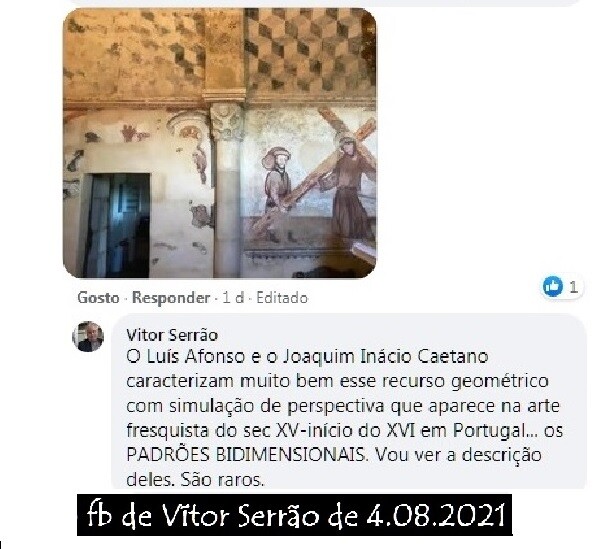Click the Gosto like link
This screenshot has height=549, width=597.
coord(98,298)
